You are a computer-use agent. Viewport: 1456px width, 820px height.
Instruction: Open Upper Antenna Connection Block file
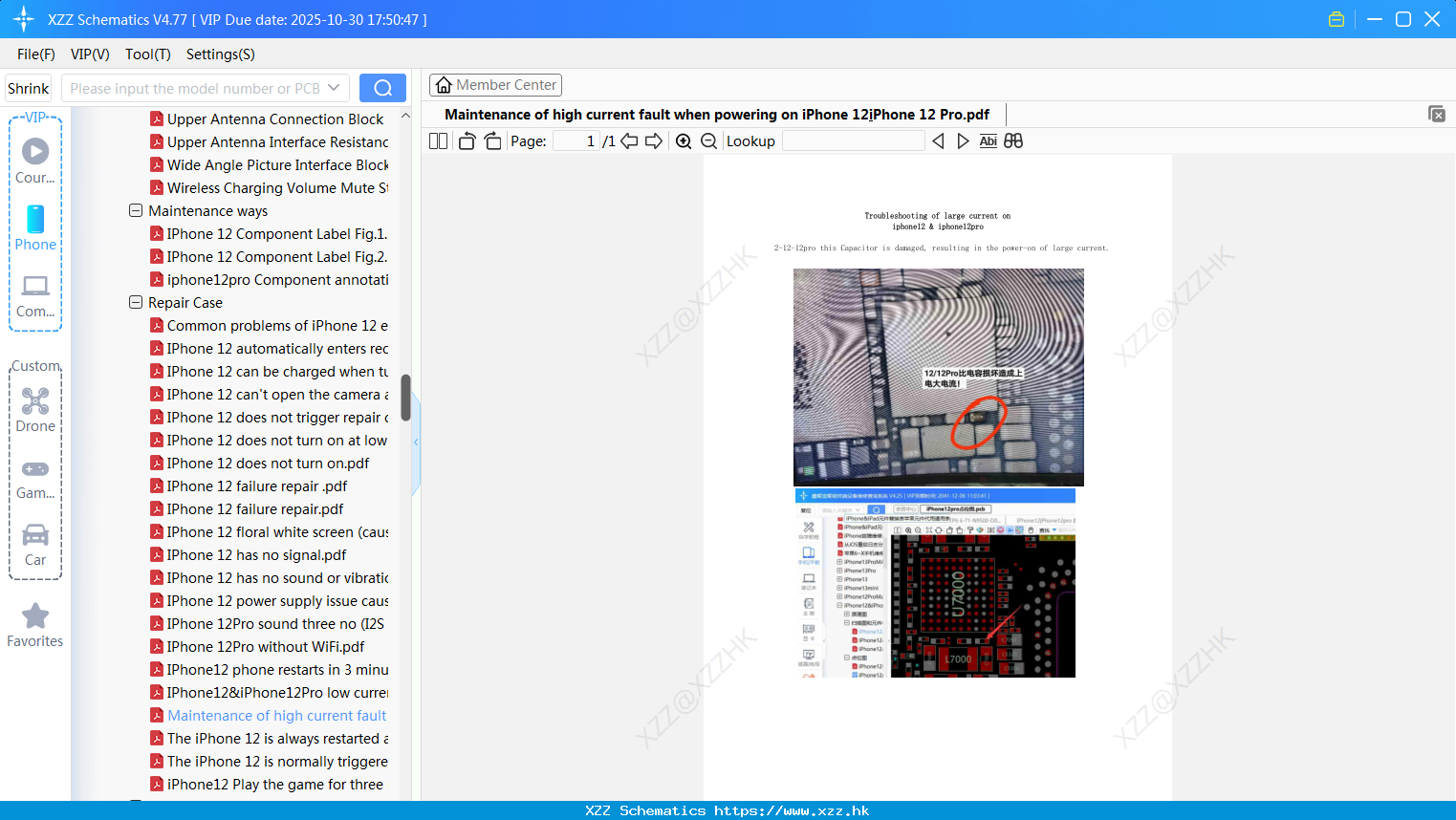[x=267, y=119]
